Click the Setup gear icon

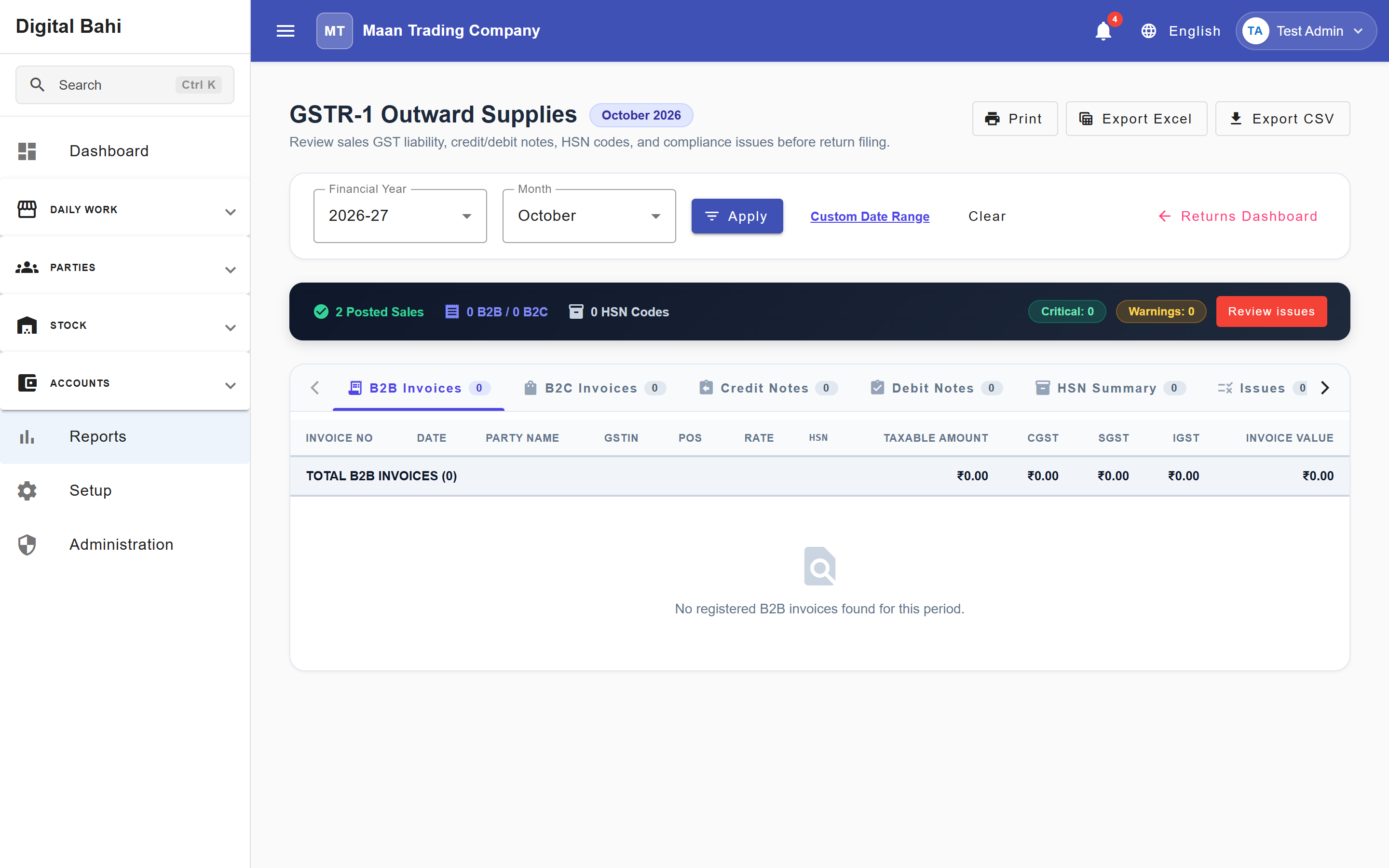click(27, 491)
